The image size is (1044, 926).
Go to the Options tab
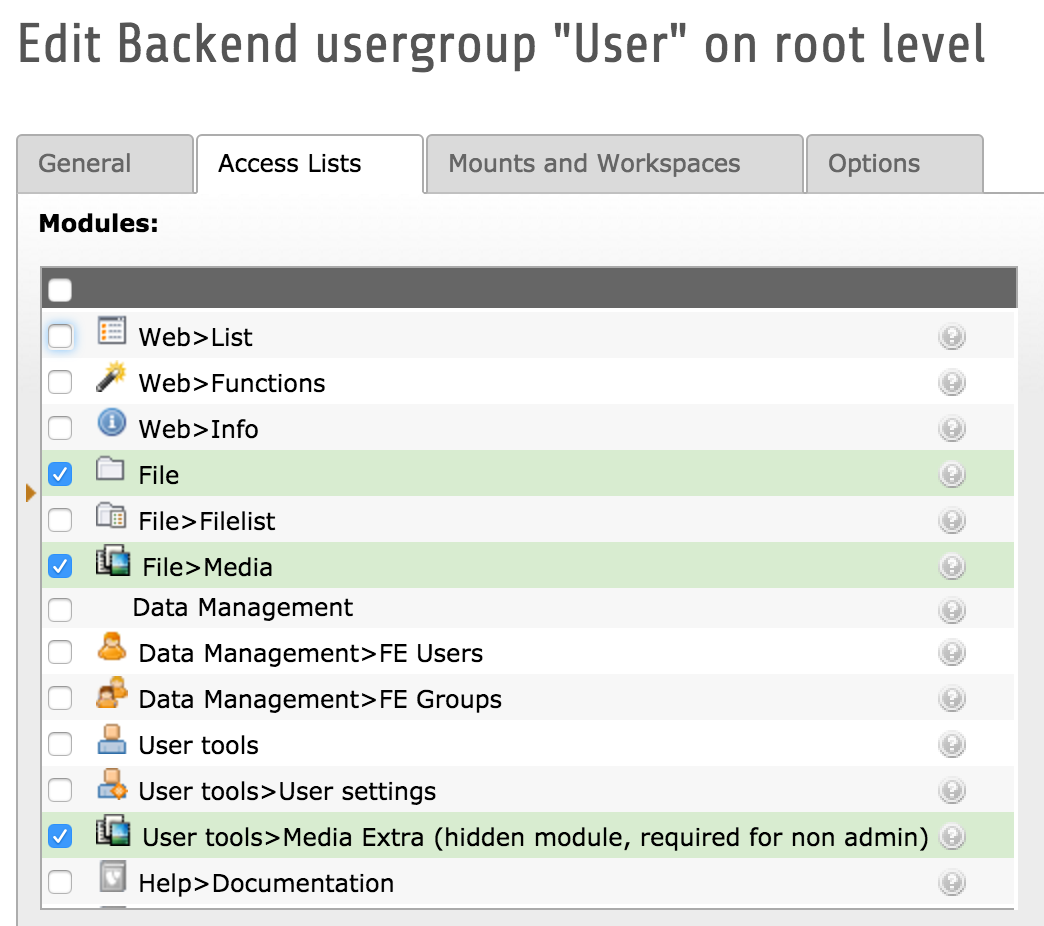874,164
